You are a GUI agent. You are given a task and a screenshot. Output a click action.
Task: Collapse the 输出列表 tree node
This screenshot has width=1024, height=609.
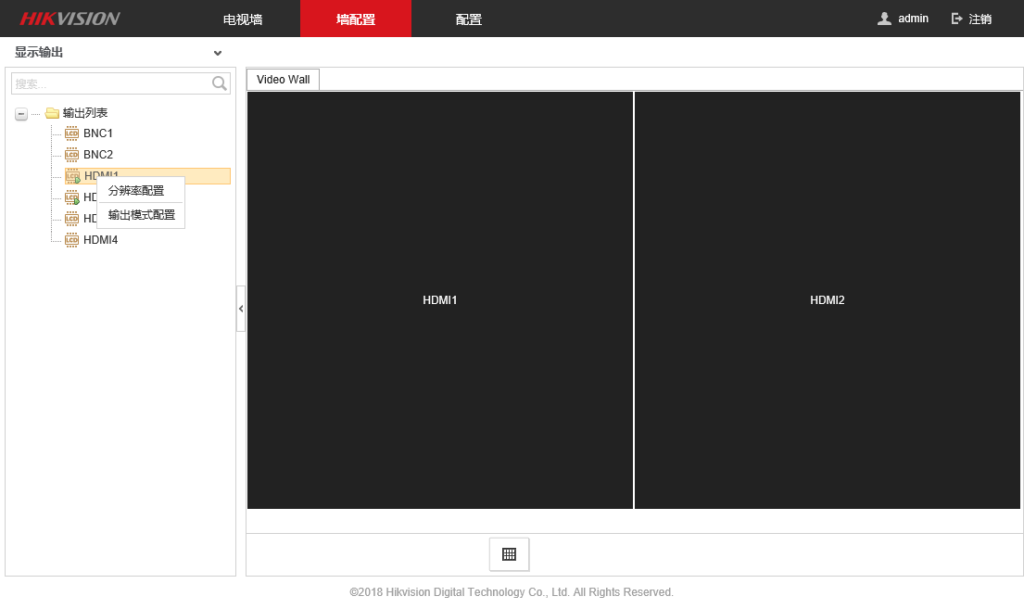pyautogui.click(x=21, y=114)
